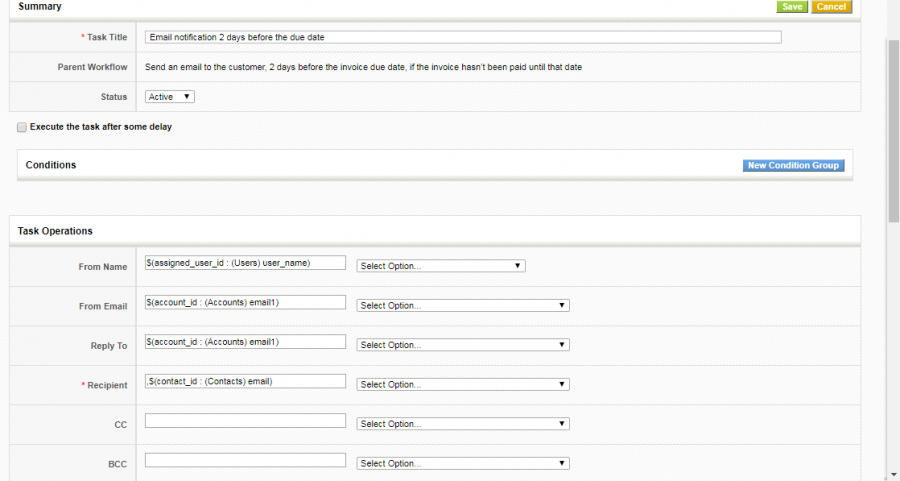Click the orange Cancel button
900x481 pixels.
tap(830, 7)
